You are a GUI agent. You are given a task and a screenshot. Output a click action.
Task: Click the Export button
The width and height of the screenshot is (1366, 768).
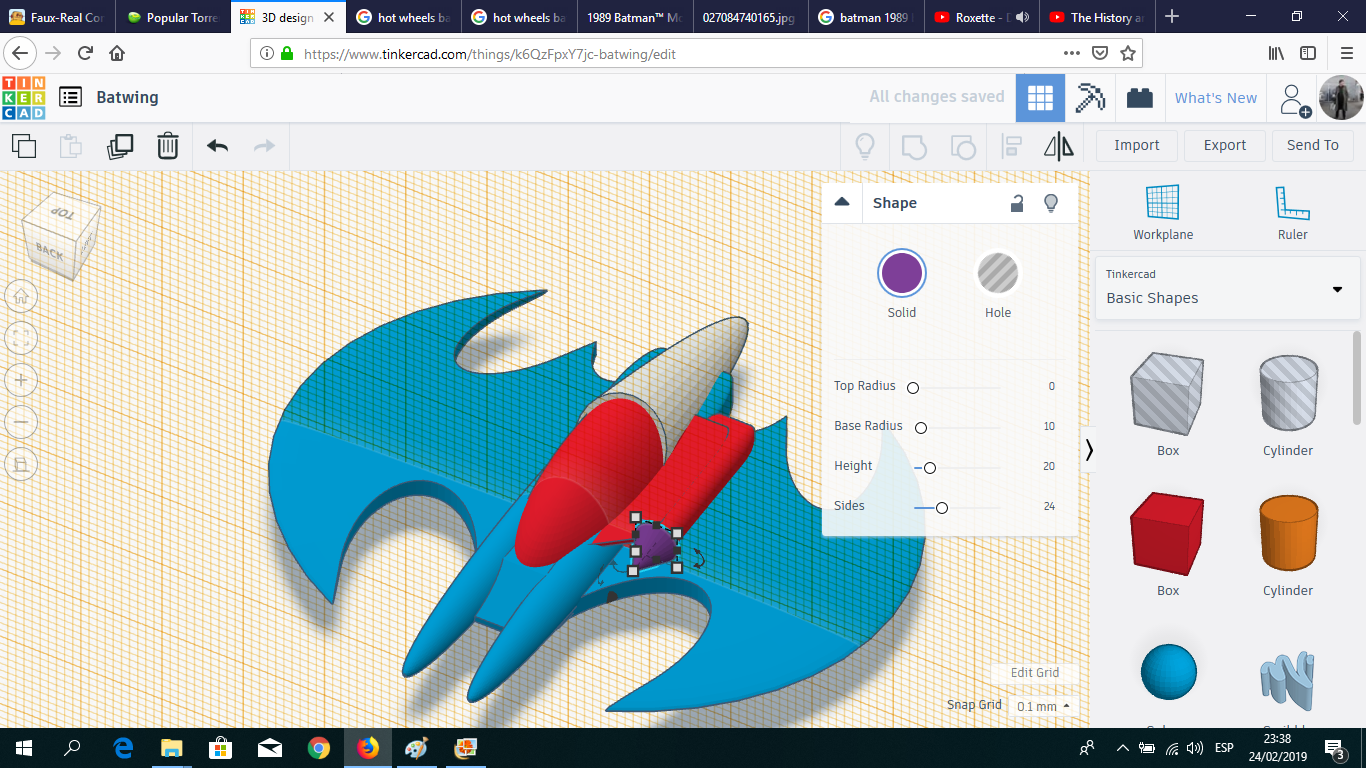click(x=1225, y=146)
